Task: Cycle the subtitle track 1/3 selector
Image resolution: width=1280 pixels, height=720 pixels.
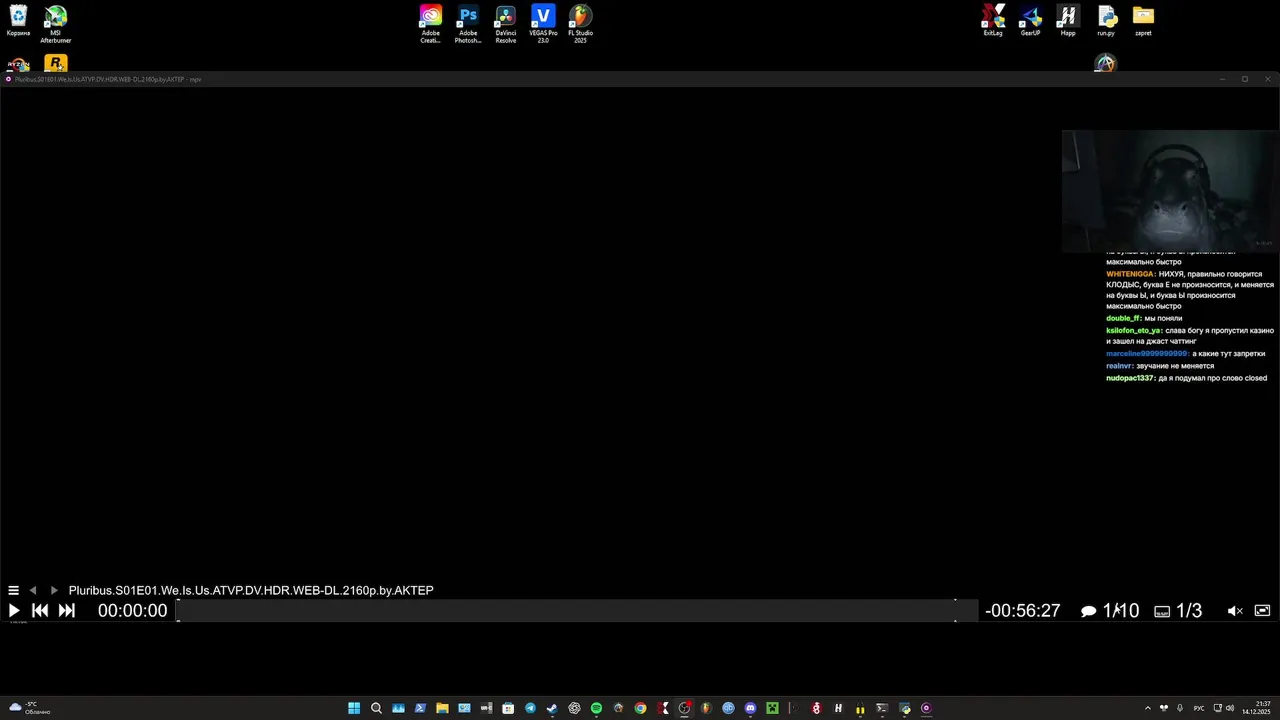Action: [x=1178, y=610]
